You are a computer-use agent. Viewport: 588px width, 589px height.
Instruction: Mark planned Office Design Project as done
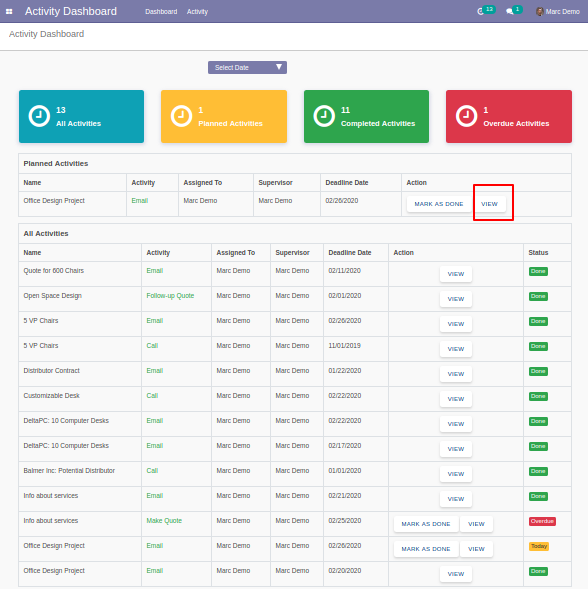click(438, 204)
